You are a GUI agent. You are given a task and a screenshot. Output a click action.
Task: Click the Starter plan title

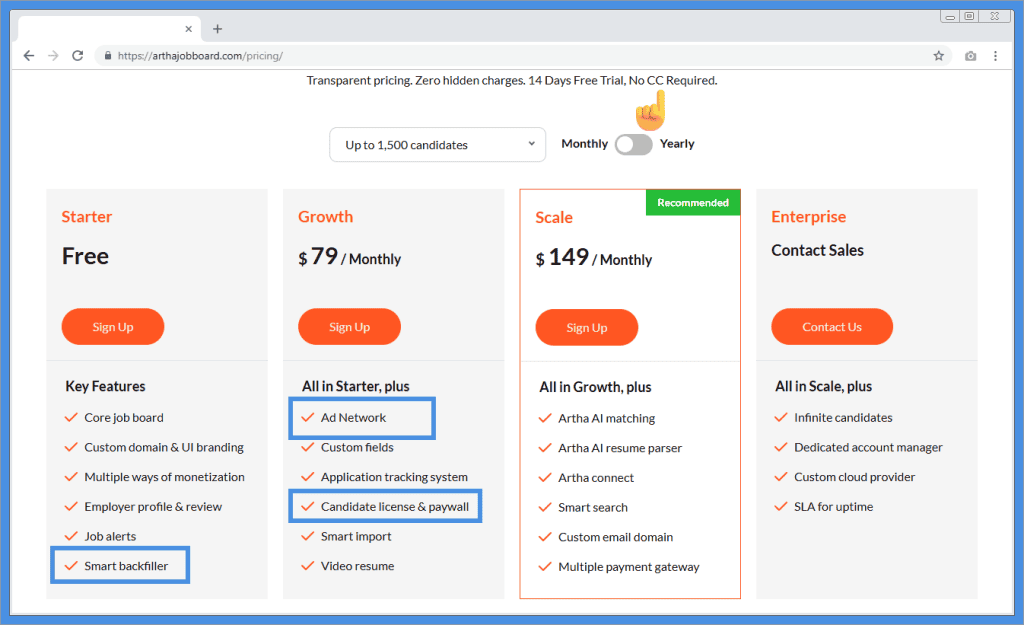click(x=87, y=217)
